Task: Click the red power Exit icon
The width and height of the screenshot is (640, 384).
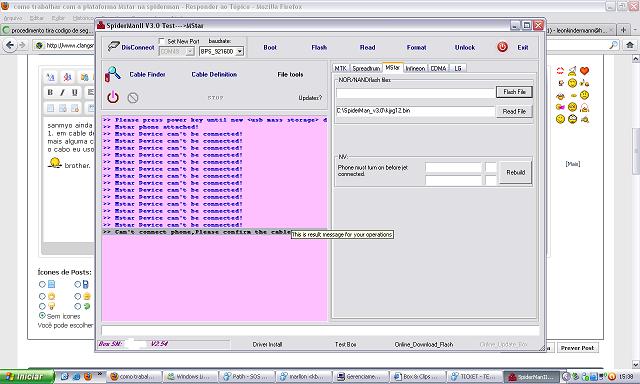Action: (502, 47)
